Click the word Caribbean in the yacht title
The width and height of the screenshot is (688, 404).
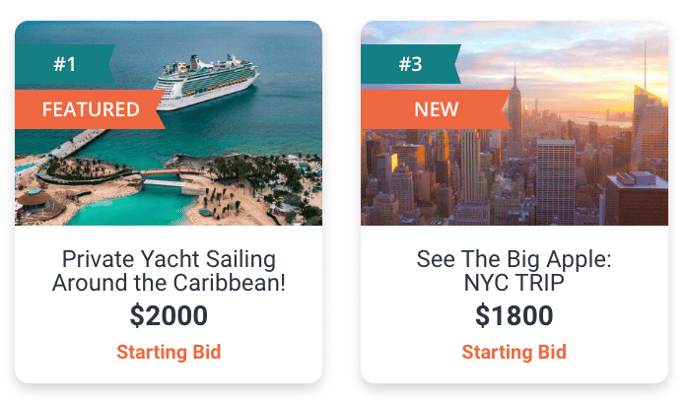(231, 283)
